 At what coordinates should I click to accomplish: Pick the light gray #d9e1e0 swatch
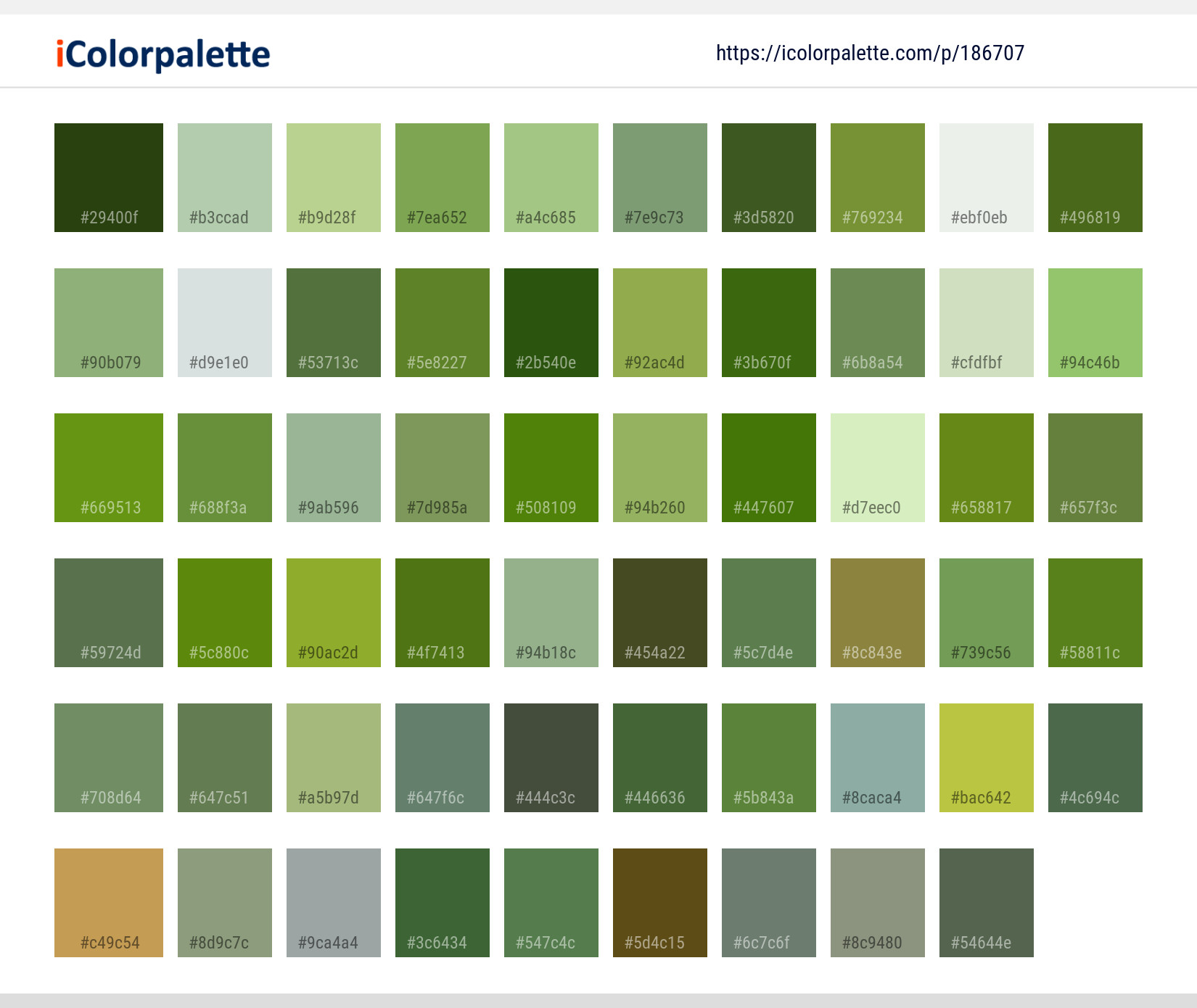(x=225, y=323)
